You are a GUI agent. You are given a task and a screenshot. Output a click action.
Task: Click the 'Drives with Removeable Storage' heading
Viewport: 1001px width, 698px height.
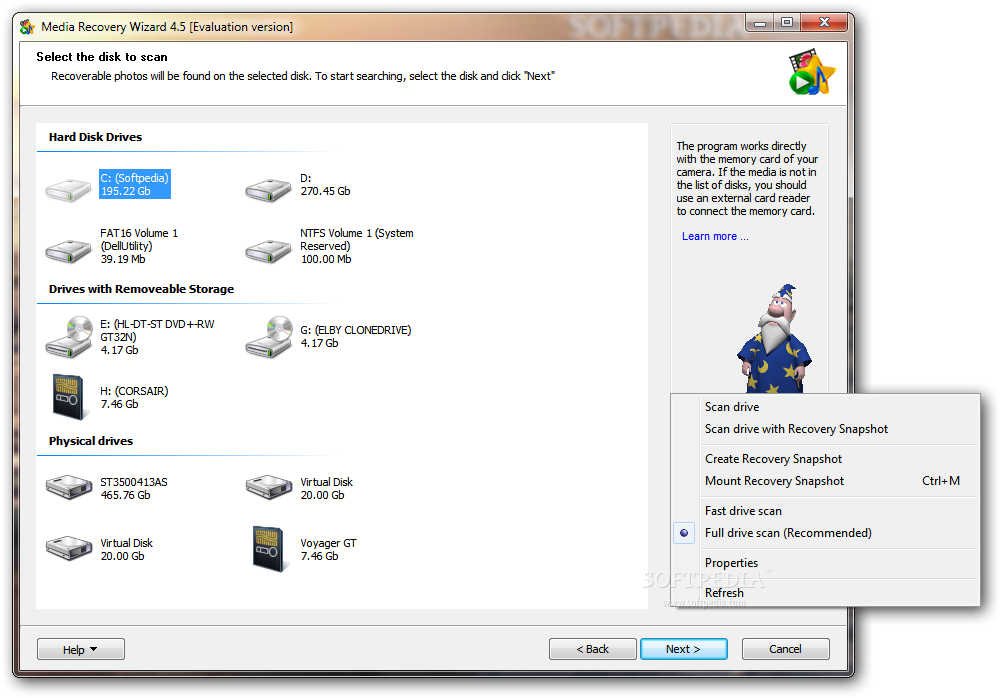(x=142, y=289)
